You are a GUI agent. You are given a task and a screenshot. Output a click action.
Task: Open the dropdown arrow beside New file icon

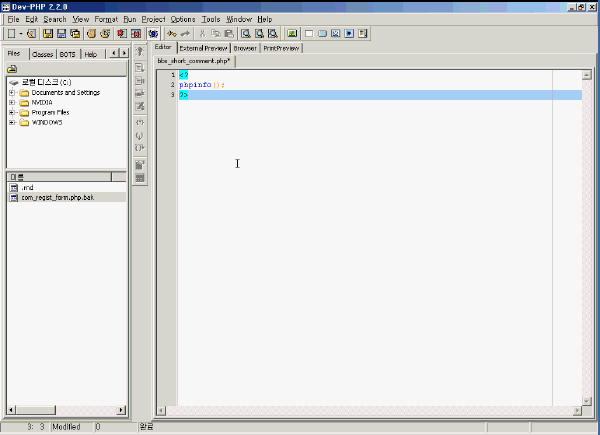pos(21,34)
